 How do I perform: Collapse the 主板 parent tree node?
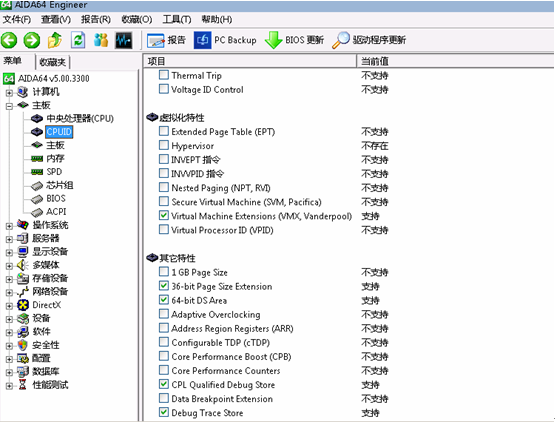tap(9, 106)
